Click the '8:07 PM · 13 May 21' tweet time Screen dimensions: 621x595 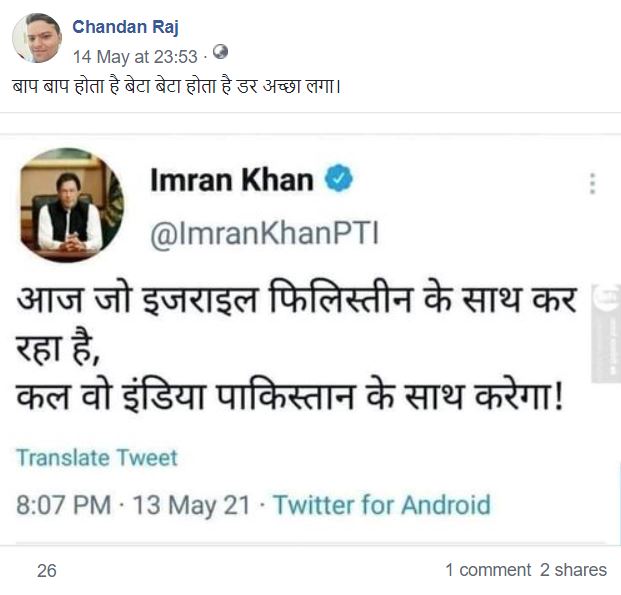pos(133,504)
